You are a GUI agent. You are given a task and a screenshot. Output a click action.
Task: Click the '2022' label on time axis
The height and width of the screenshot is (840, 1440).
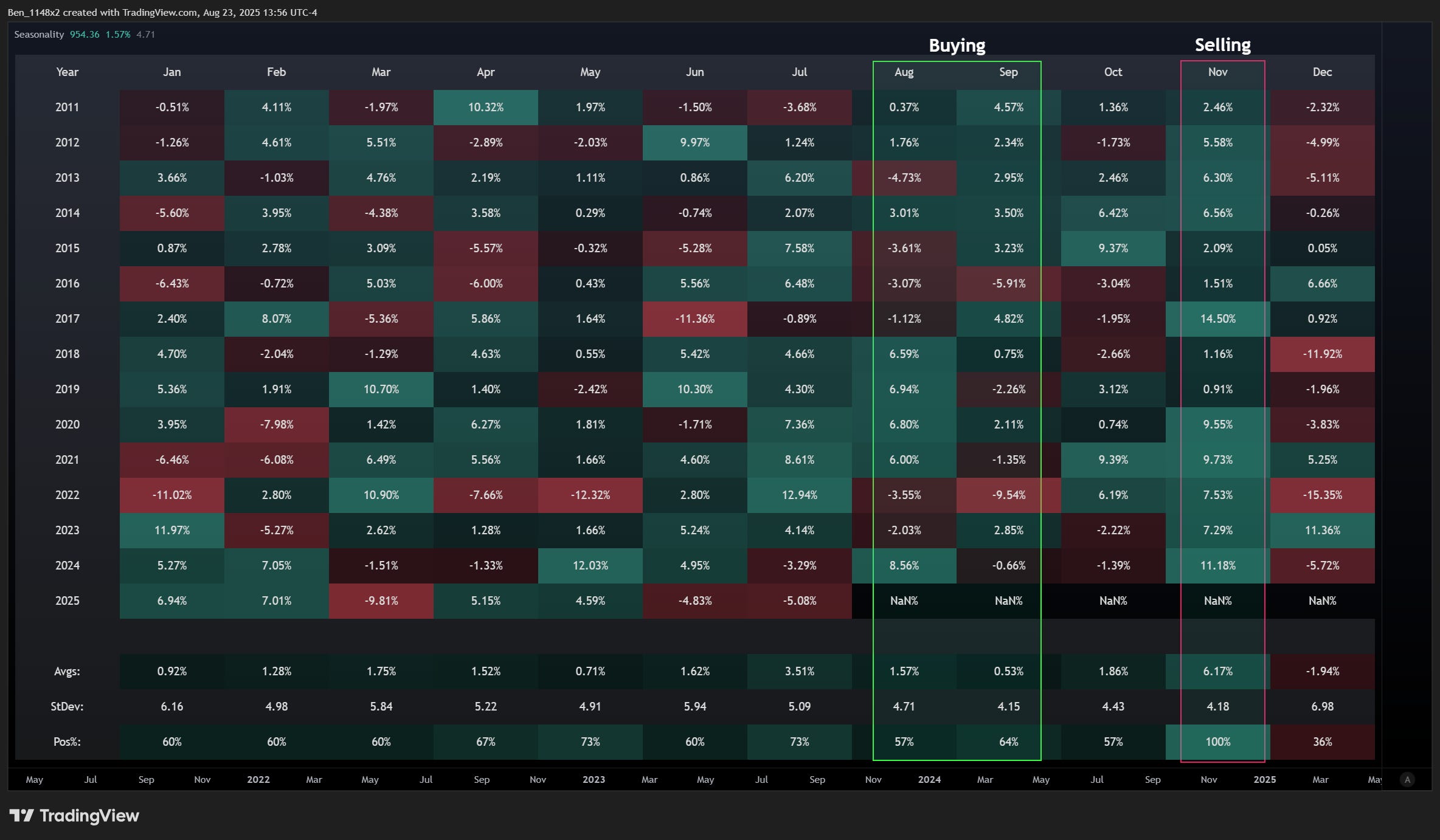[x=258, y=780]
